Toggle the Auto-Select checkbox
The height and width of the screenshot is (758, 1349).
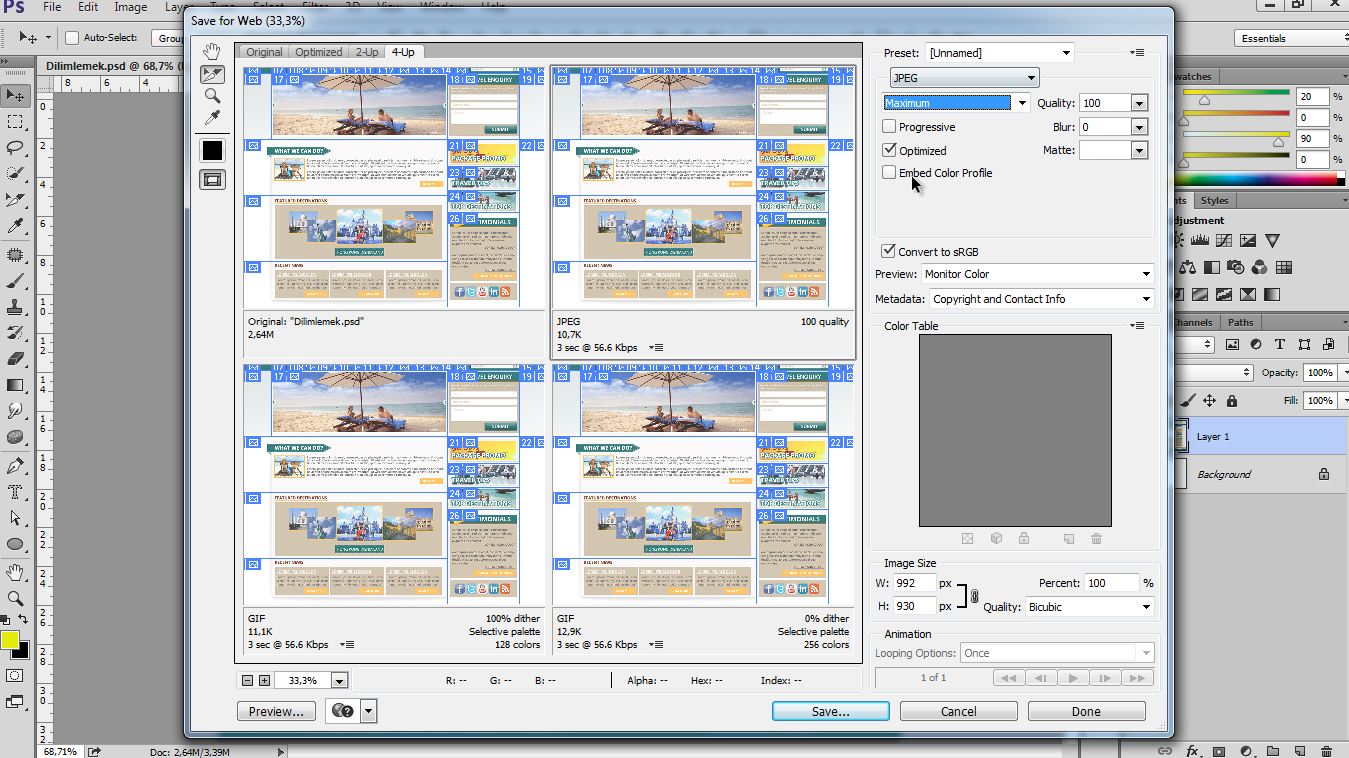72,38
